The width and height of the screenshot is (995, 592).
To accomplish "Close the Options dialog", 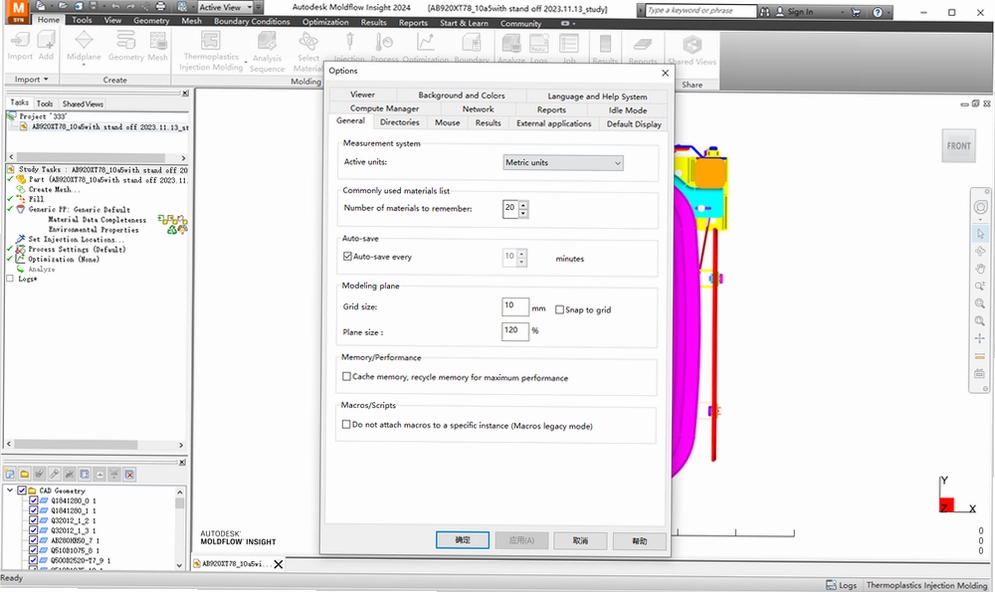I will click(x=665, y=72).
